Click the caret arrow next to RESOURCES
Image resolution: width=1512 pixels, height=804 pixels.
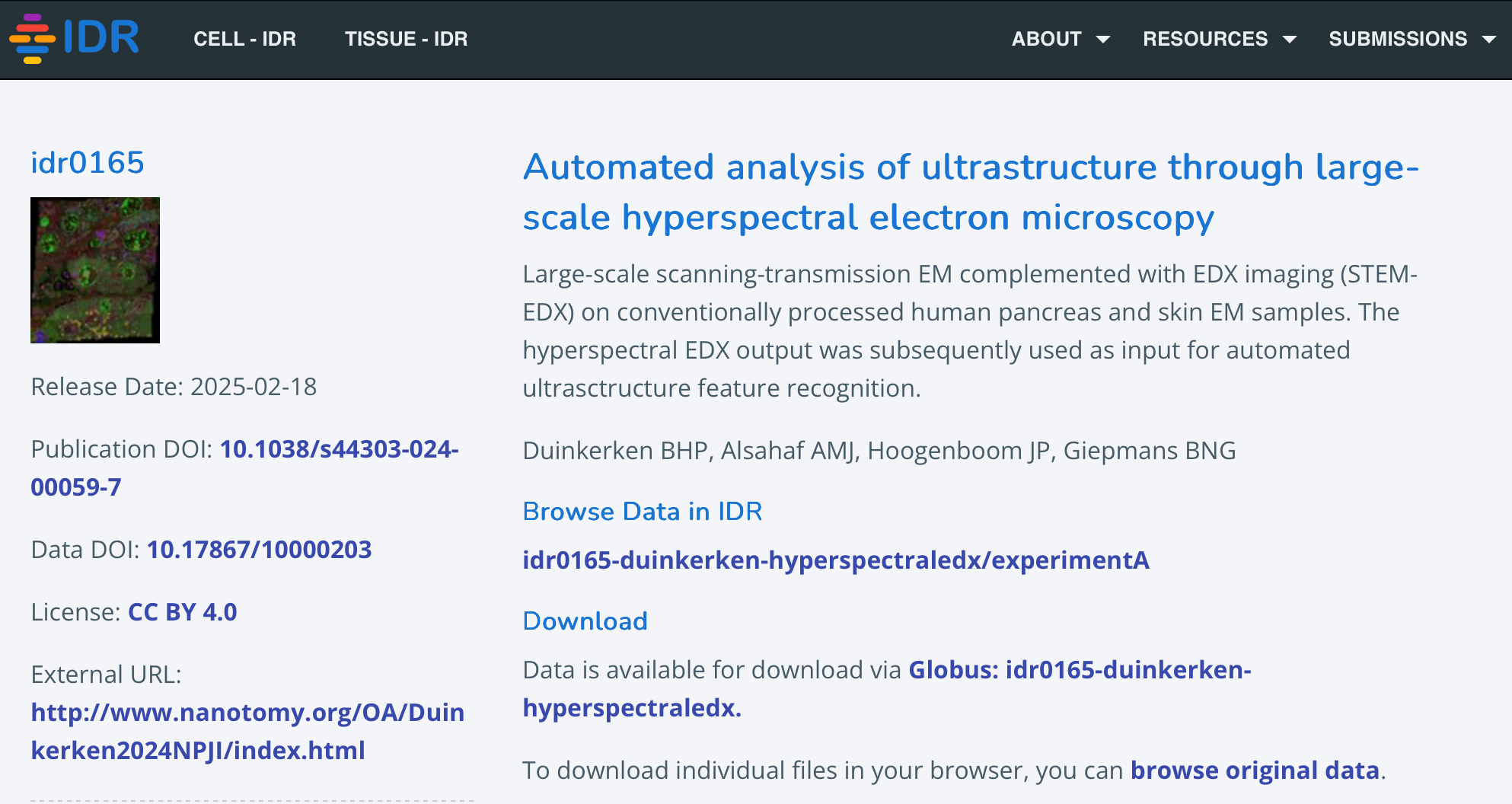pyautogui.click(x=1290, y=40)
